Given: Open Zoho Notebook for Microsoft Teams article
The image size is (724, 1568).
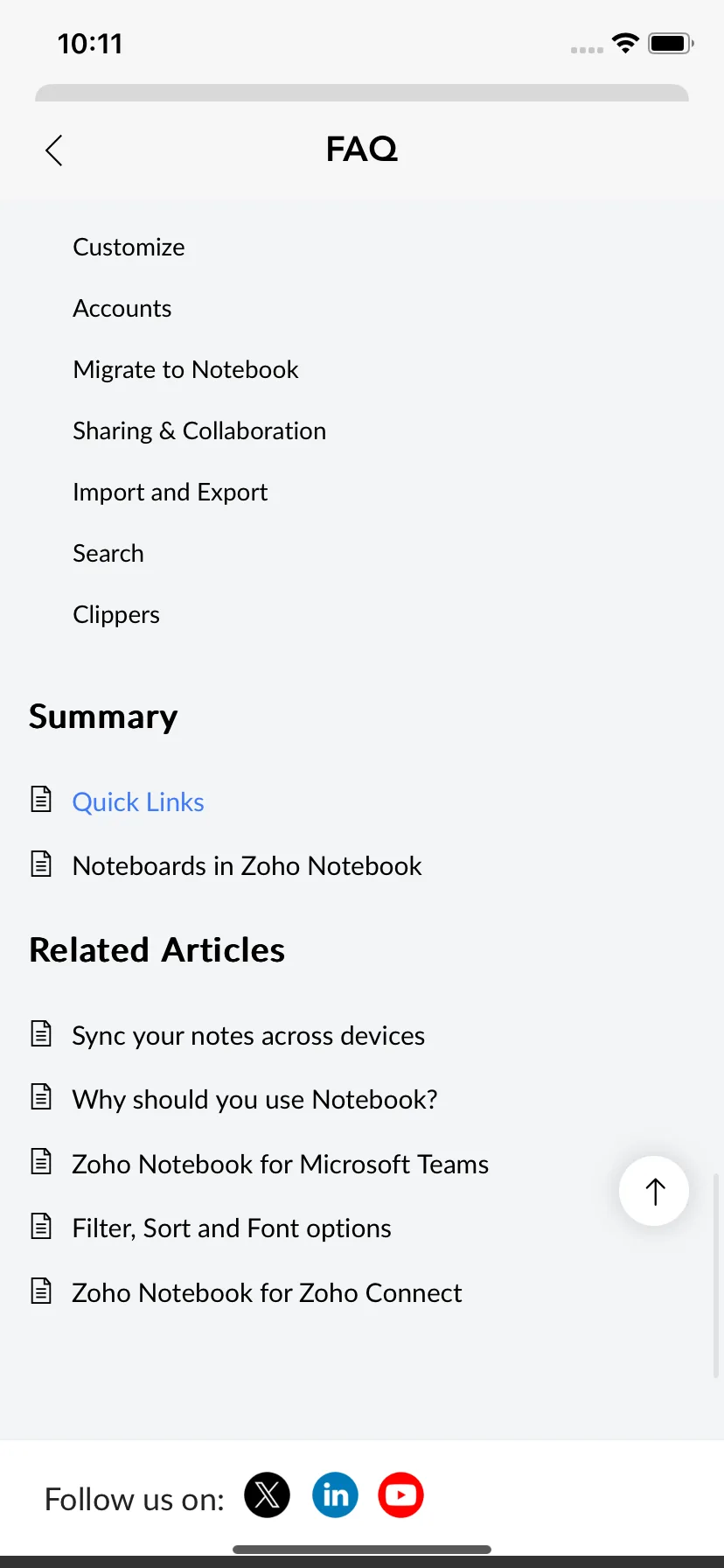Looking at the screenshot, I should point(280,1164).
